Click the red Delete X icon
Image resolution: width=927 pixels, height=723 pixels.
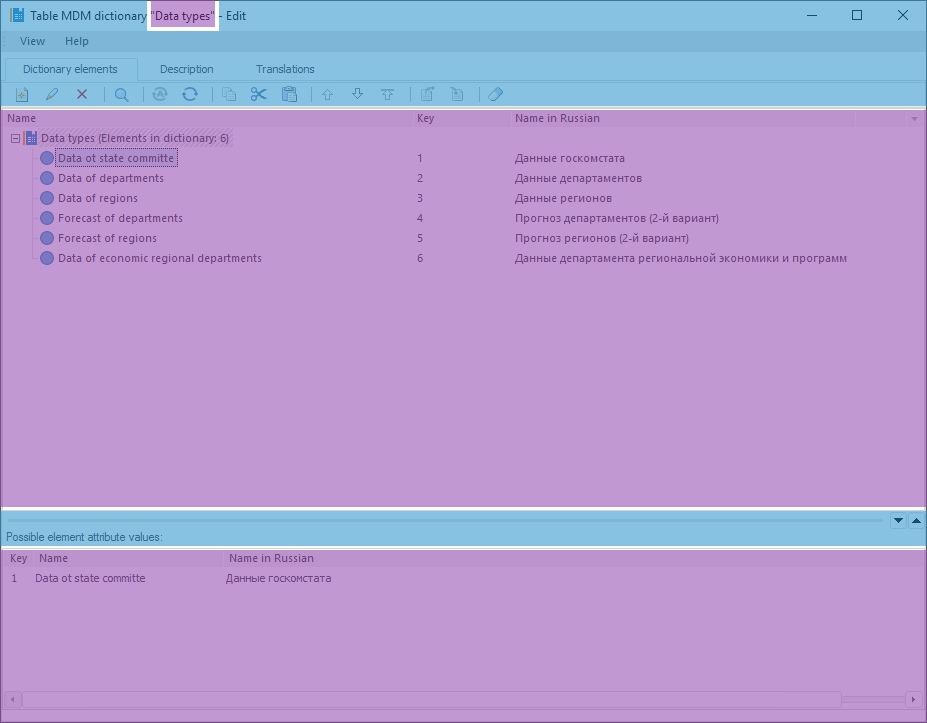pyautogui.click(x=82, y=94)
